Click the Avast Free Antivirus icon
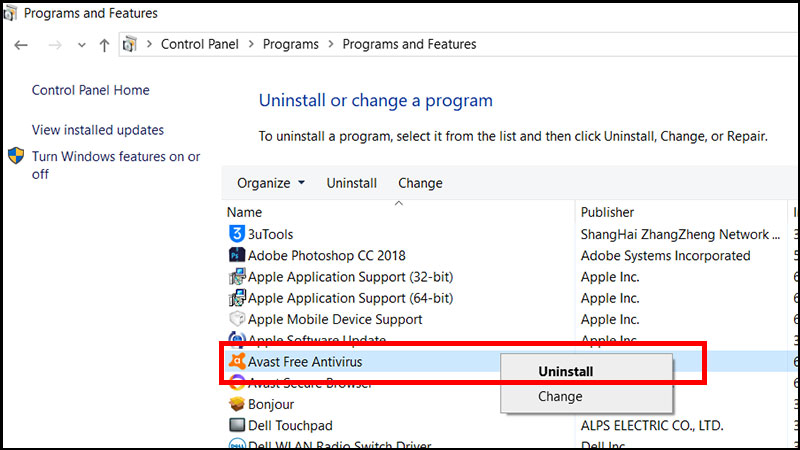800x450 pixels. coord(237,362)
